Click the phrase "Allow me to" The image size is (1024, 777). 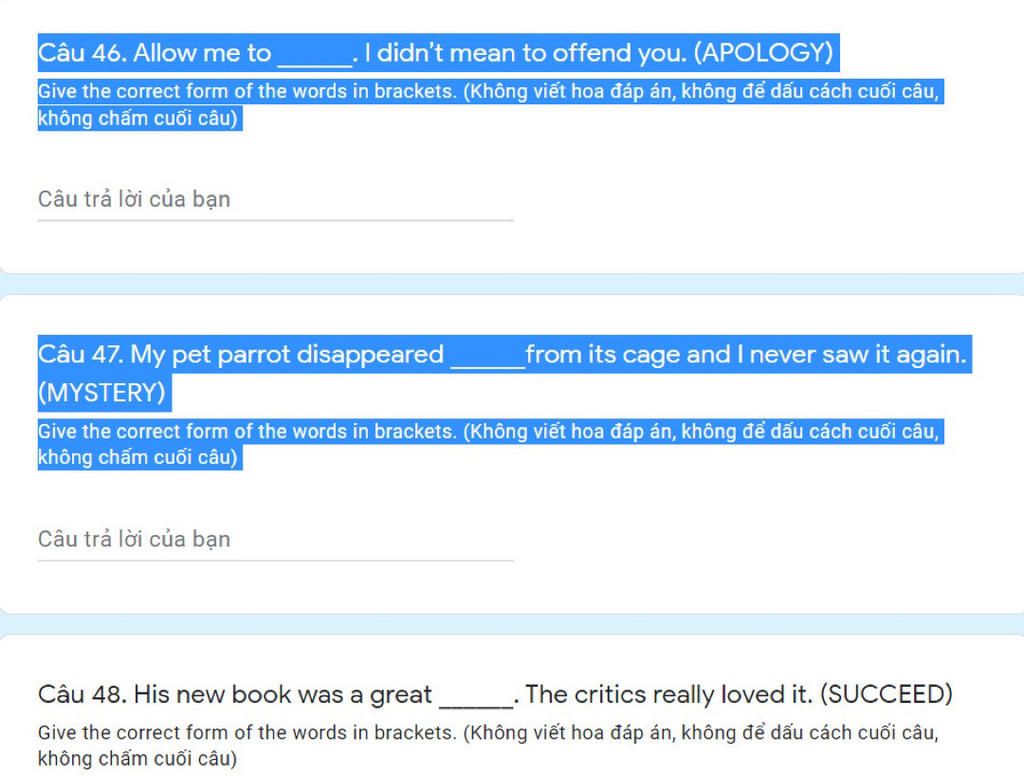202,52
